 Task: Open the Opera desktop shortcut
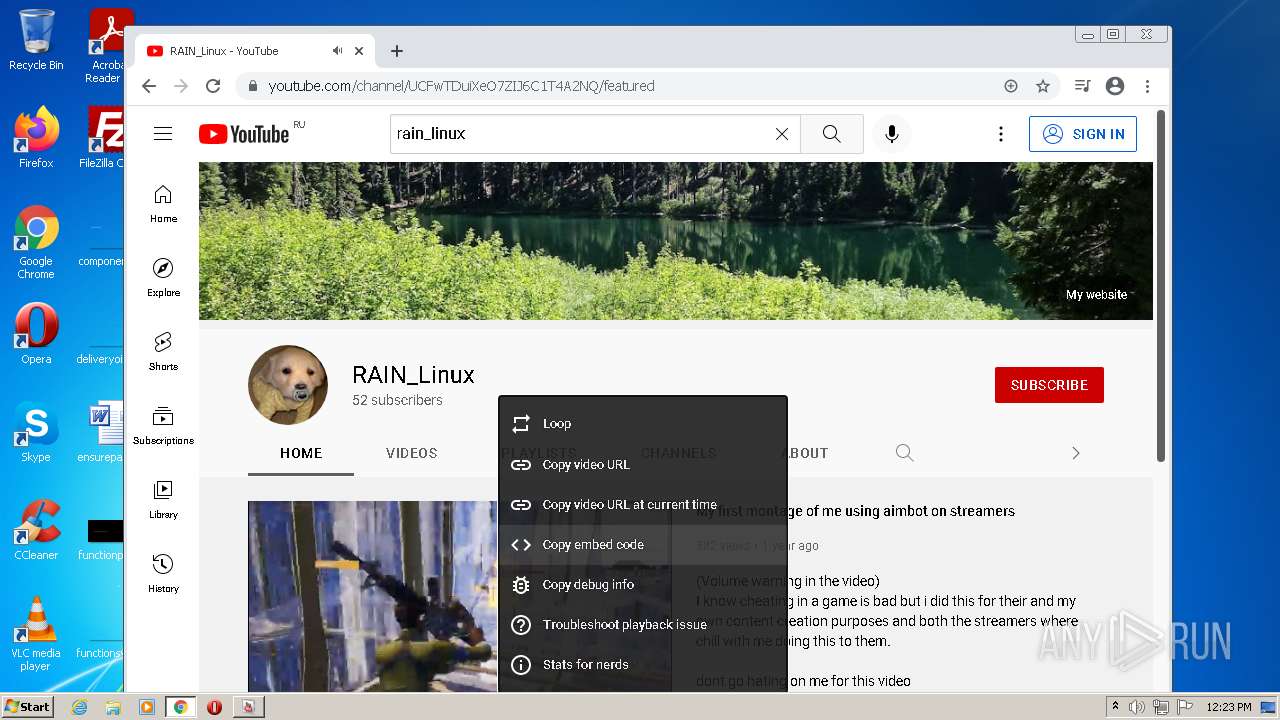click(36, 334)
